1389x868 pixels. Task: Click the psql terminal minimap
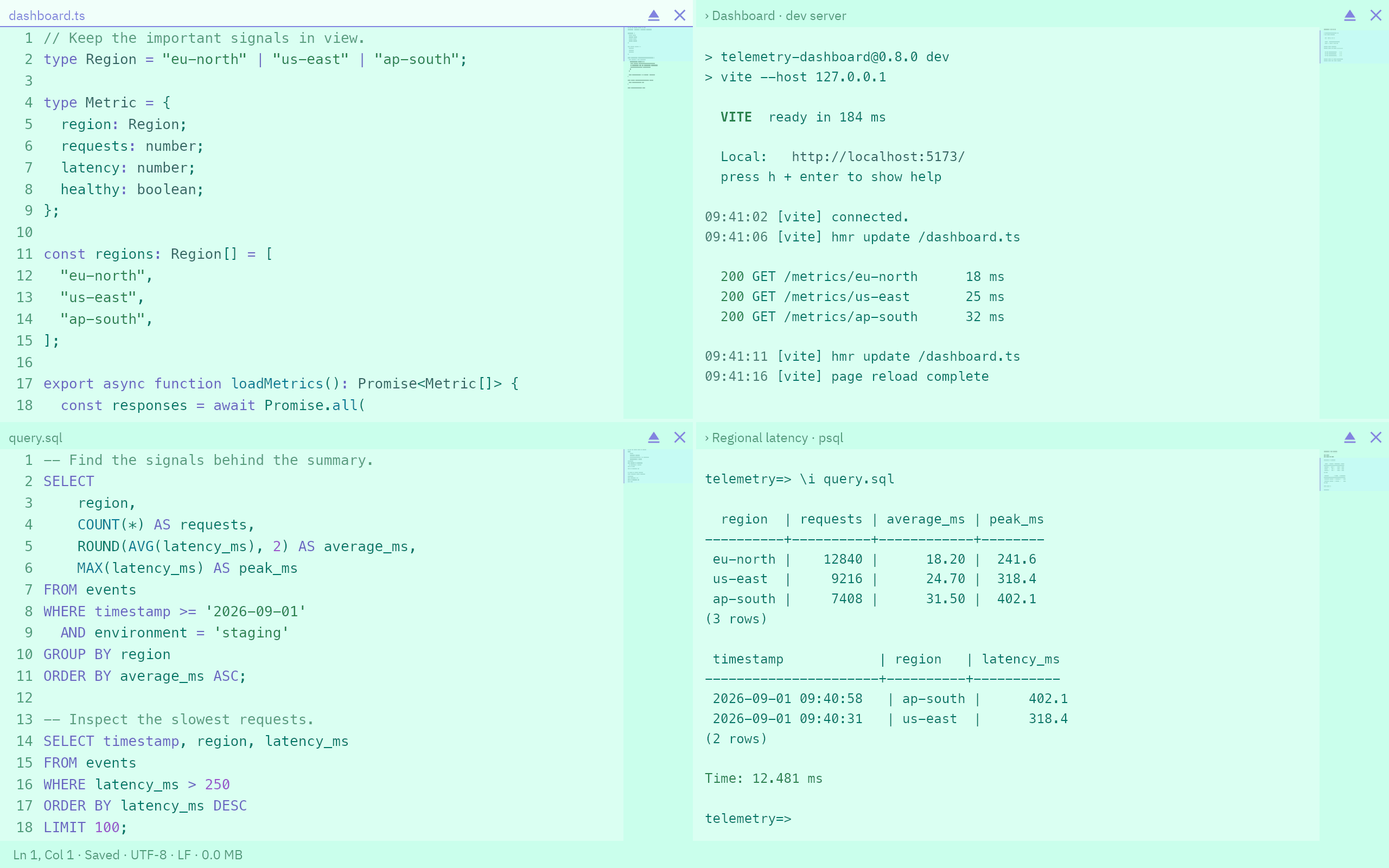click(x=1353, y=644)
